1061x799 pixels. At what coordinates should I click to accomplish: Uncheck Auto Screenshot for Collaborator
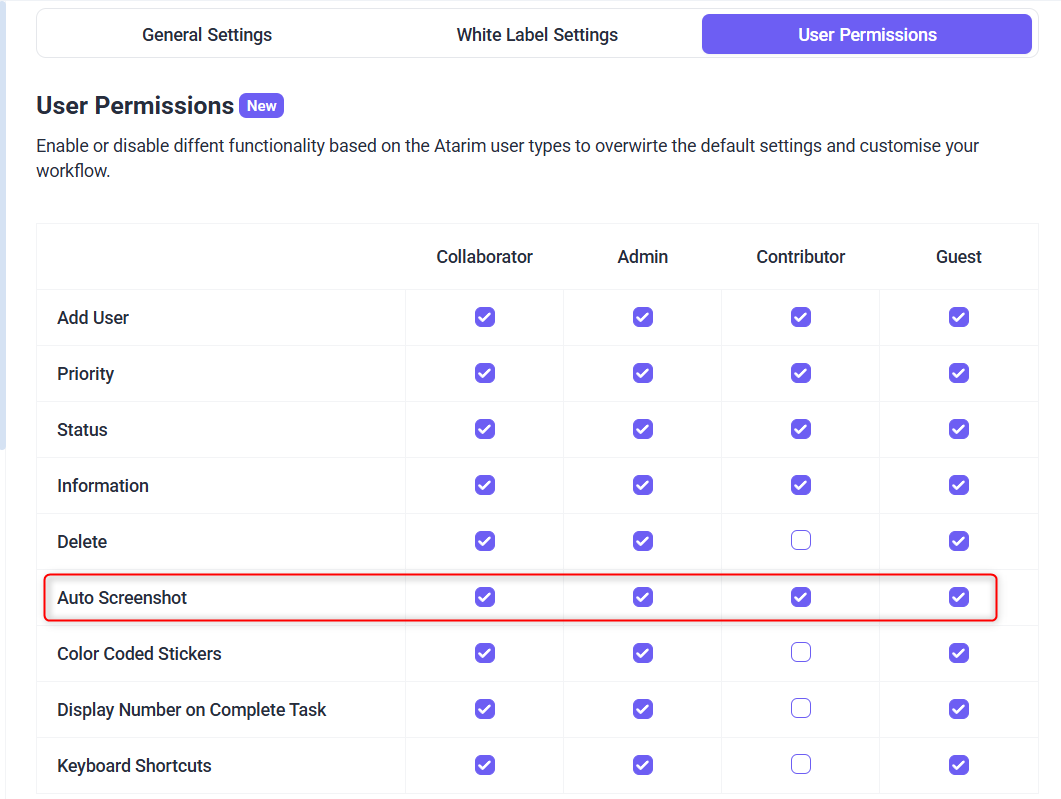485,597
